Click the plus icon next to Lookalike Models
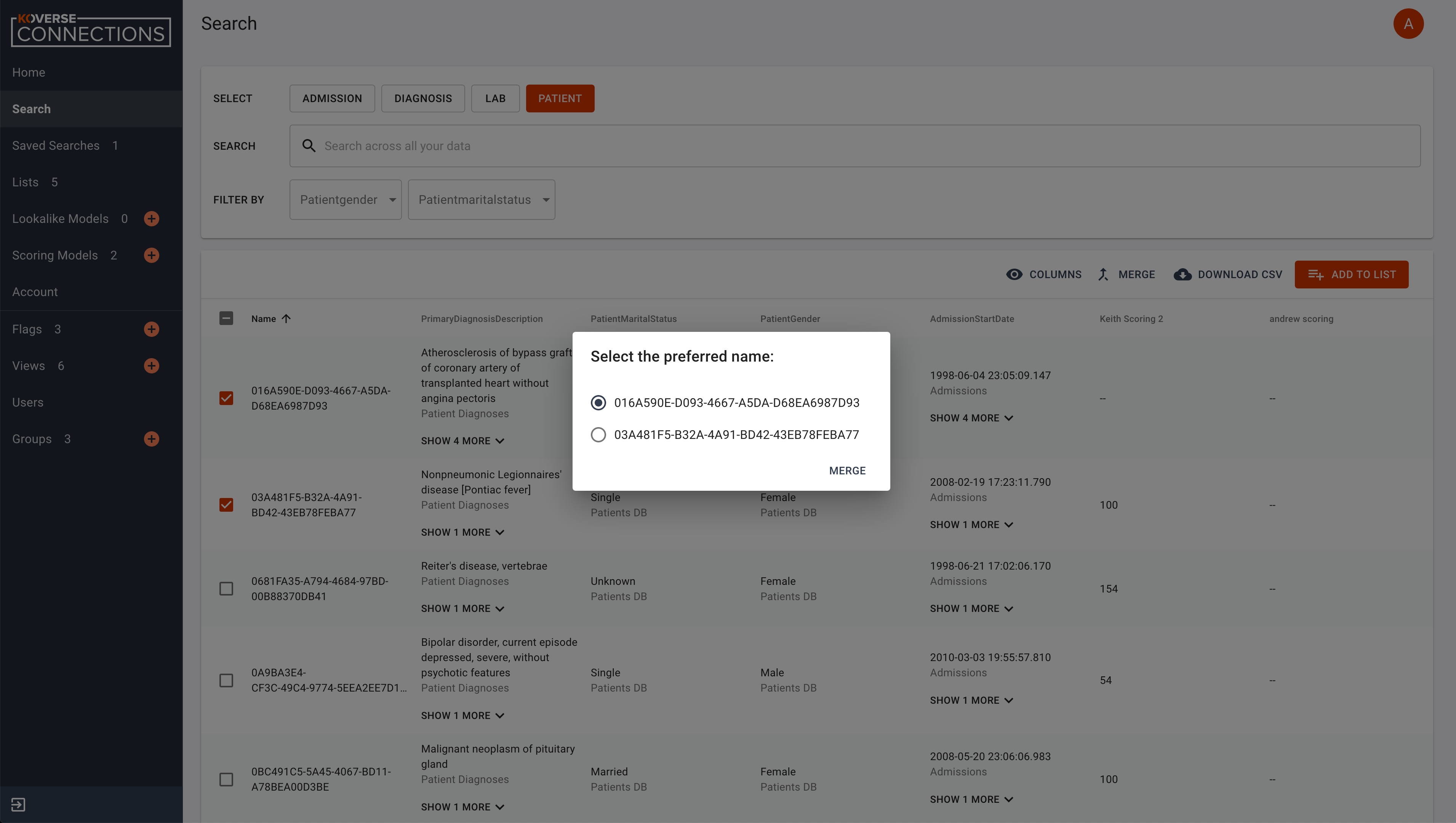 (x=152, y=219)
